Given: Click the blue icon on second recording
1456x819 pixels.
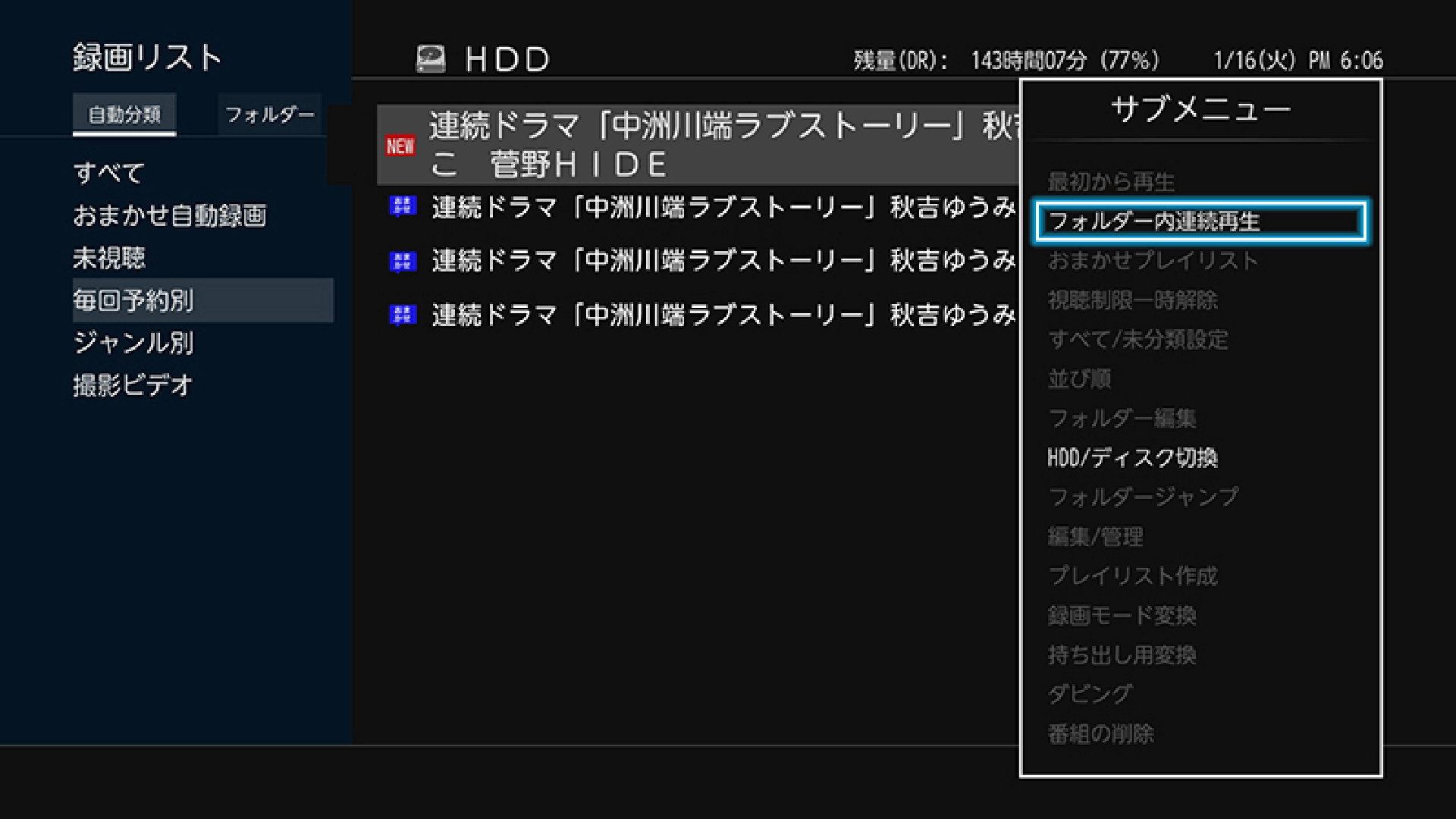Looking at the screenshot, I should point(403,206).
